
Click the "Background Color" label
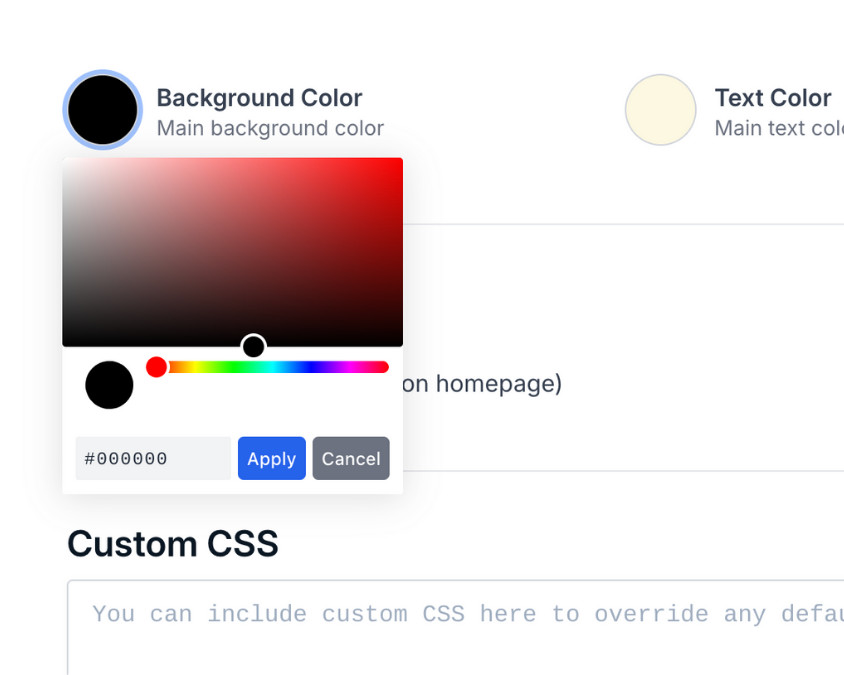click(x=259, y=98)
